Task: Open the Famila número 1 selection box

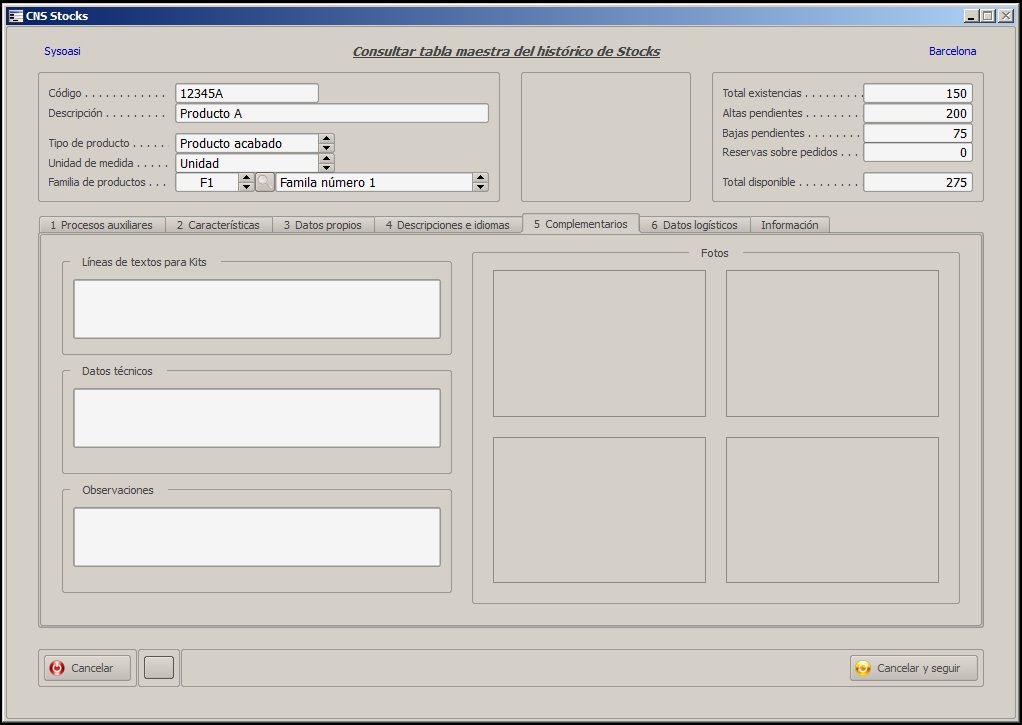Action: coord(375,183)
